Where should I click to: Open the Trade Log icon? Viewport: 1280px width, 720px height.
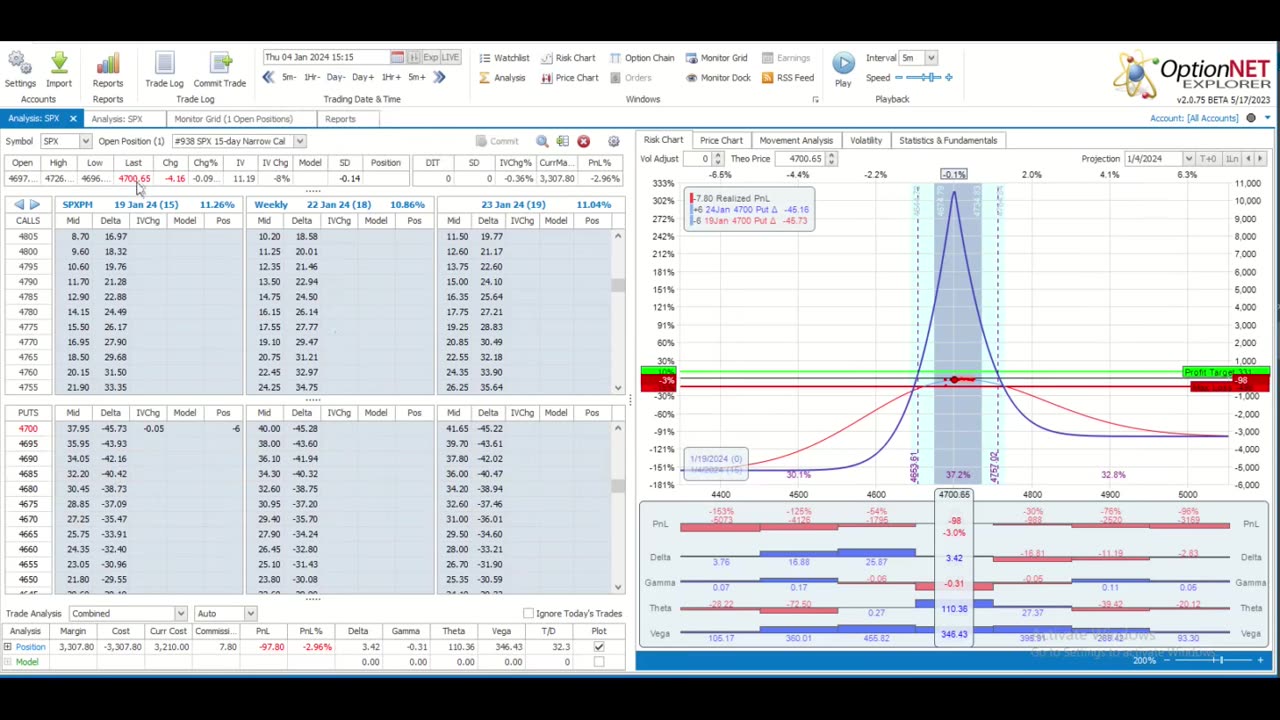click(x=164, y=64)
